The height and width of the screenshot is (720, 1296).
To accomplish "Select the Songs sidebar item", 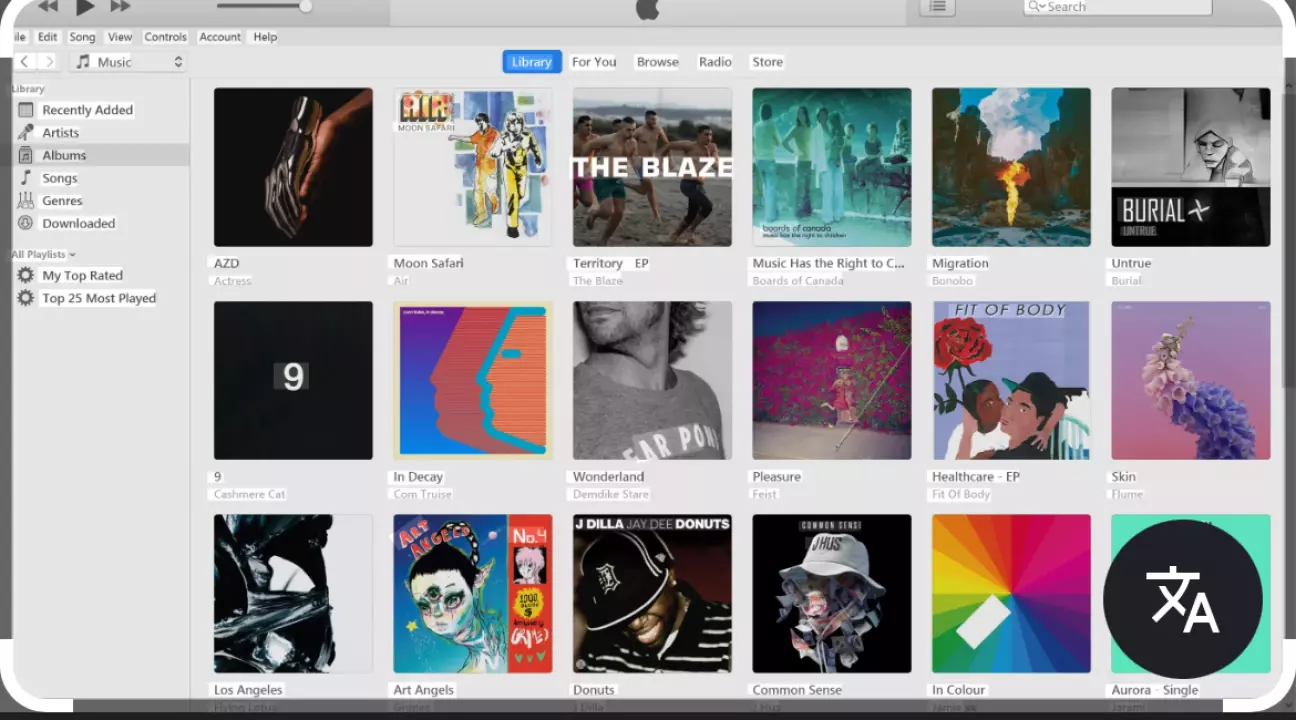I will [x=59, y=178].
